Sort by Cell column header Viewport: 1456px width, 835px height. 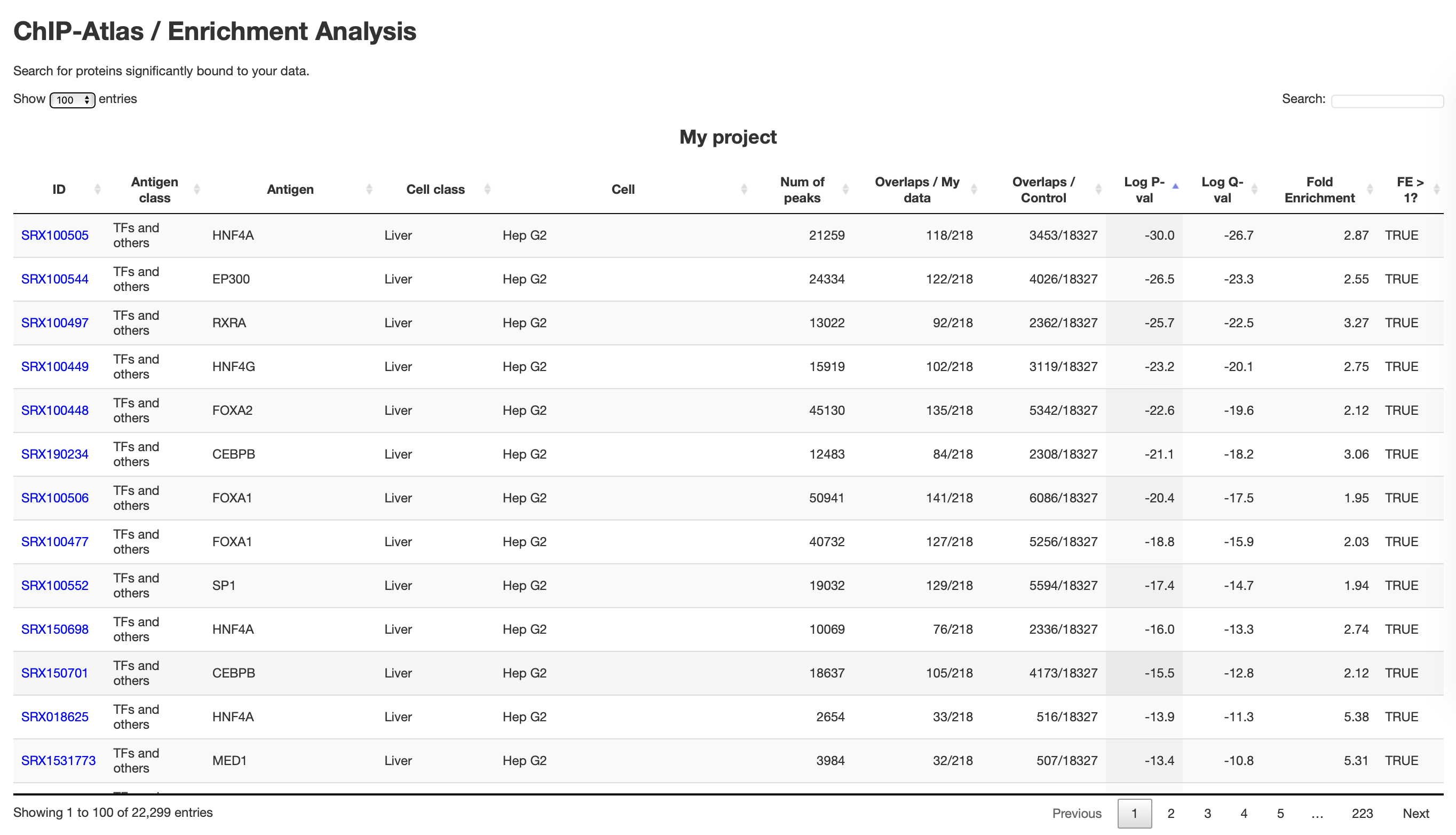click(x=622, y=189)
